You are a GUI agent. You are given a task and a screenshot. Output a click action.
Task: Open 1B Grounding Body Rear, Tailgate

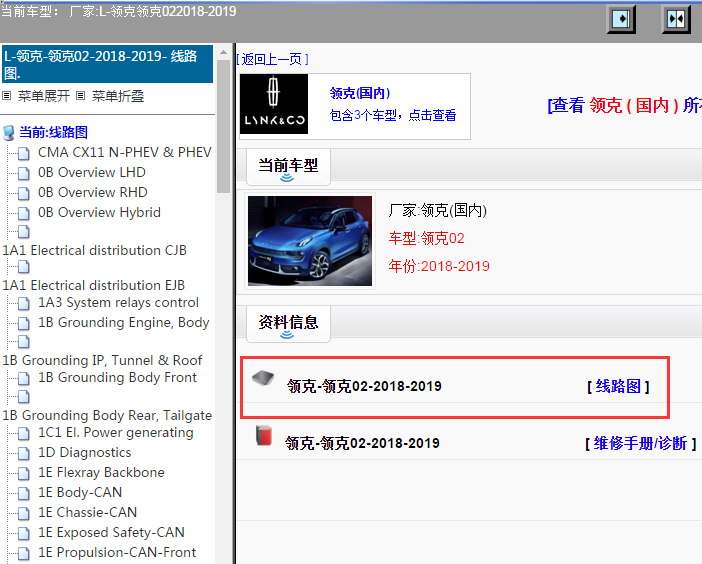[107, 415]
